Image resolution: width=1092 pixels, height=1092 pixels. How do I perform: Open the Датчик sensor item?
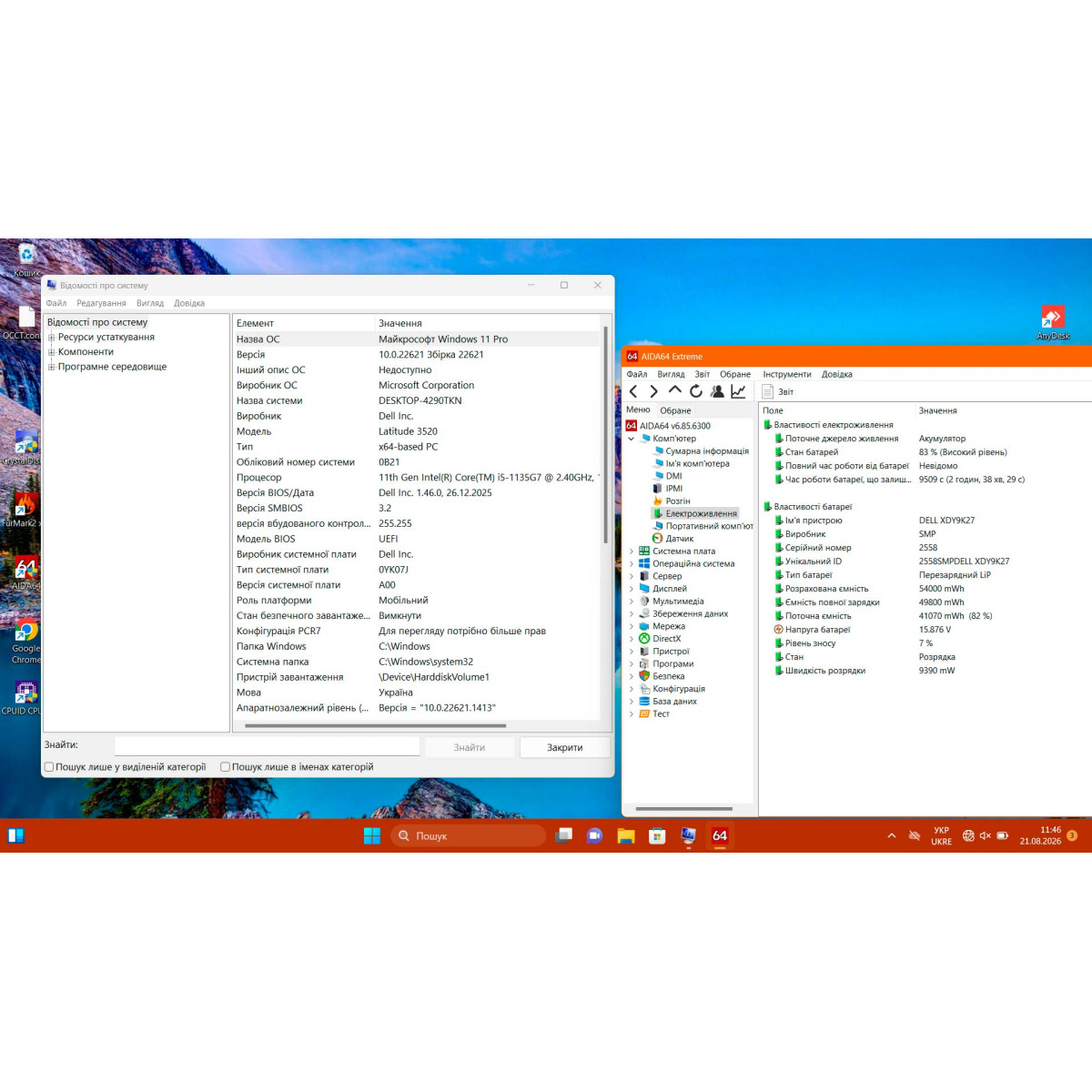coord(679,539)
